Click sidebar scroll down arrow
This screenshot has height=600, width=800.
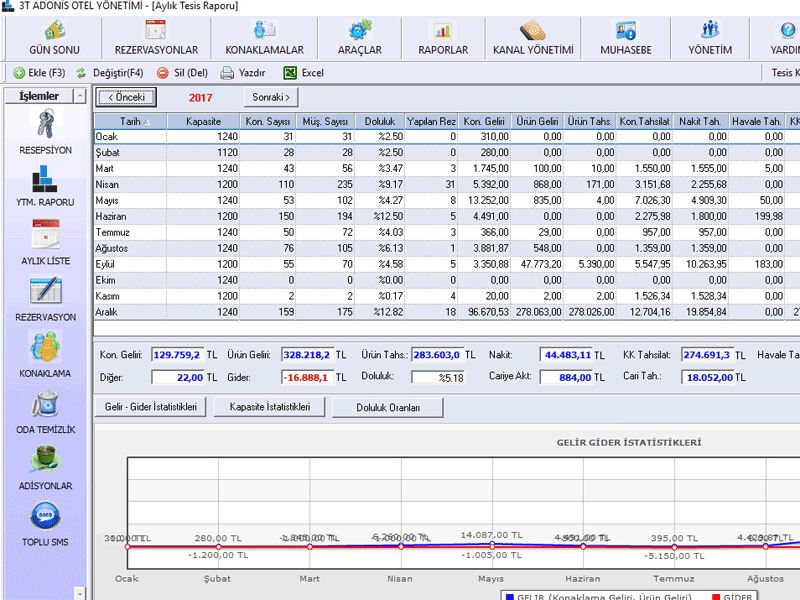click(x=80, y=593)
